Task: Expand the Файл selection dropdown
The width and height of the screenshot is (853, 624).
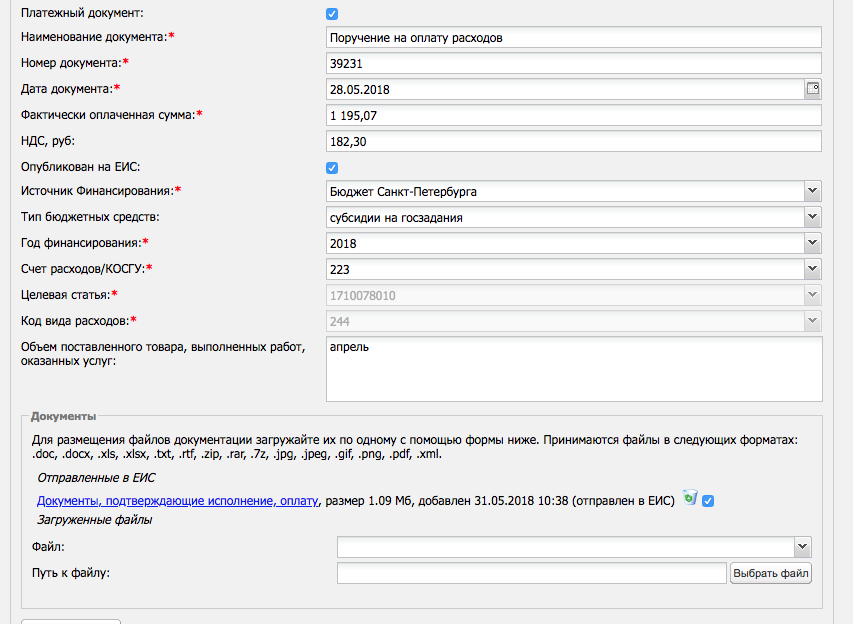Action: [x=802, y=547]
